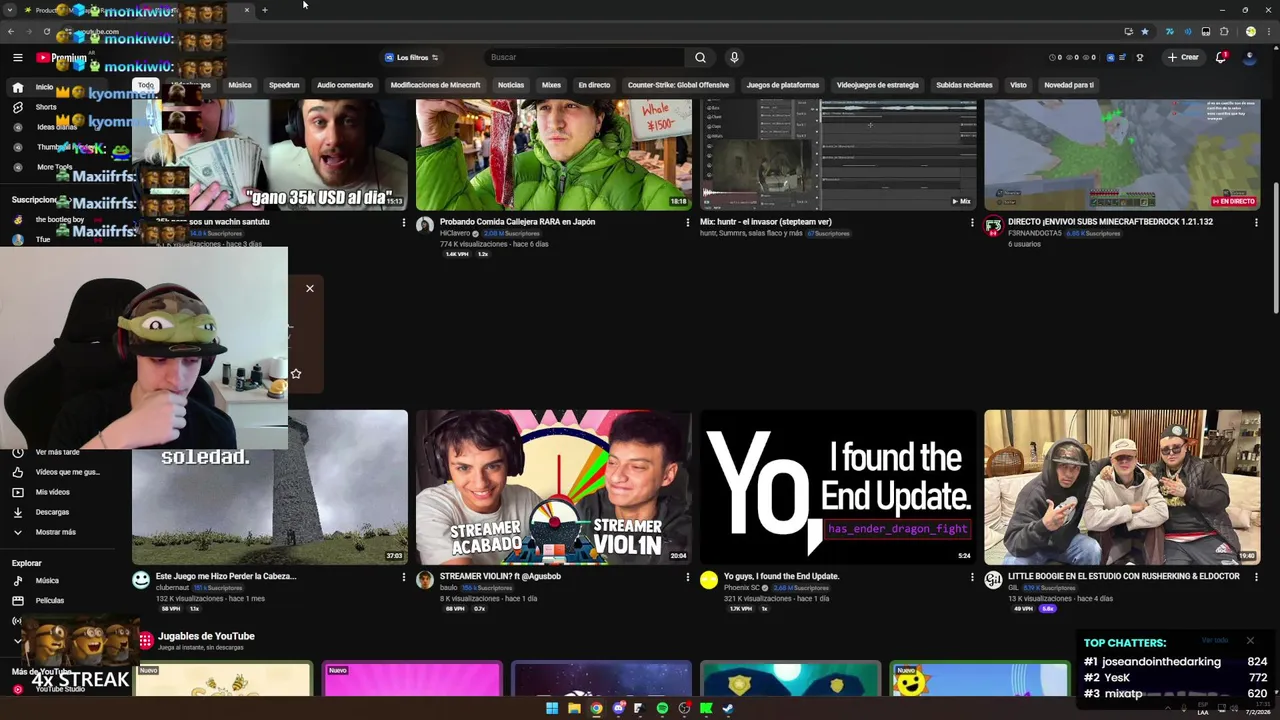Click the trophy extension icon in YouTube header
1280x720 pixels.
1140,57
